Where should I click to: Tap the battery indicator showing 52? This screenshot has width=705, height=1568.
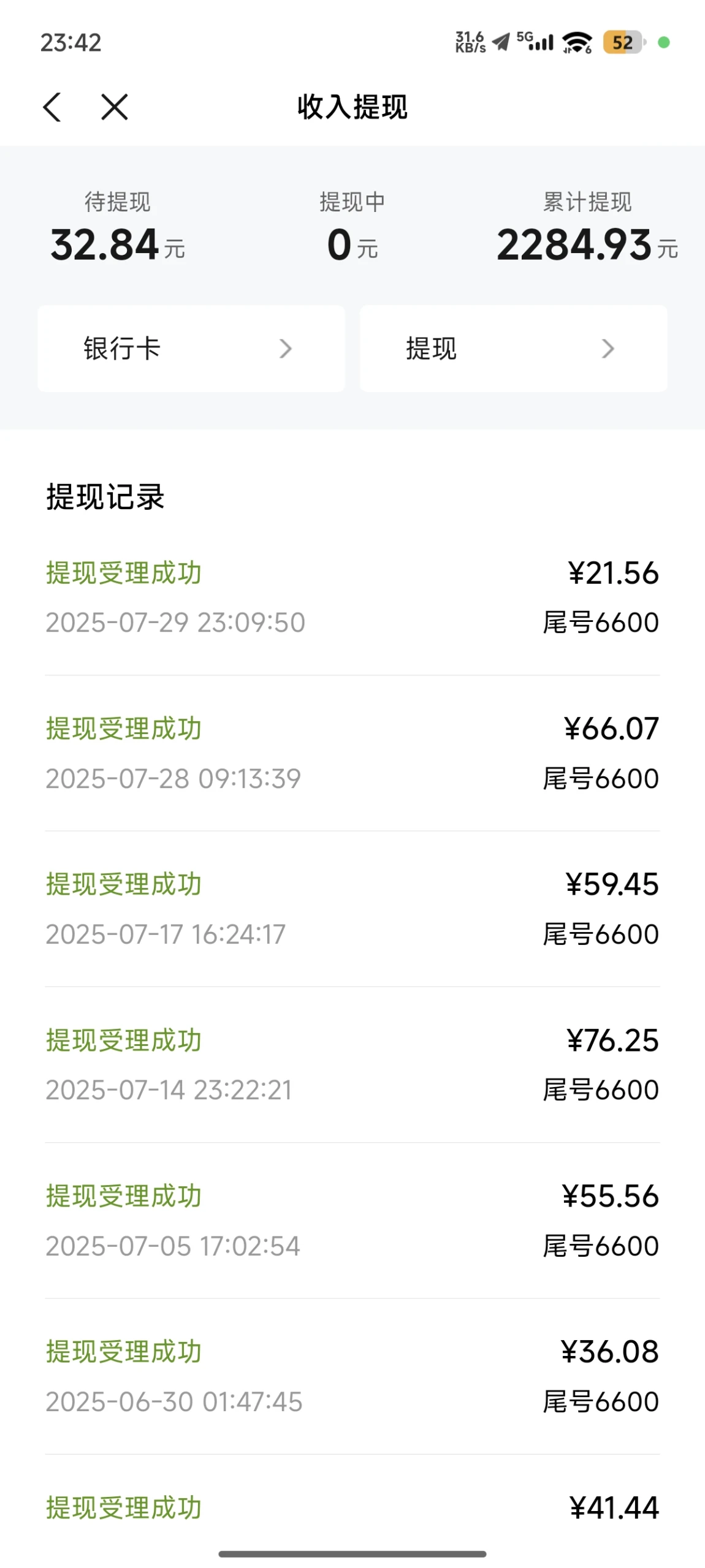pos(624,42)
